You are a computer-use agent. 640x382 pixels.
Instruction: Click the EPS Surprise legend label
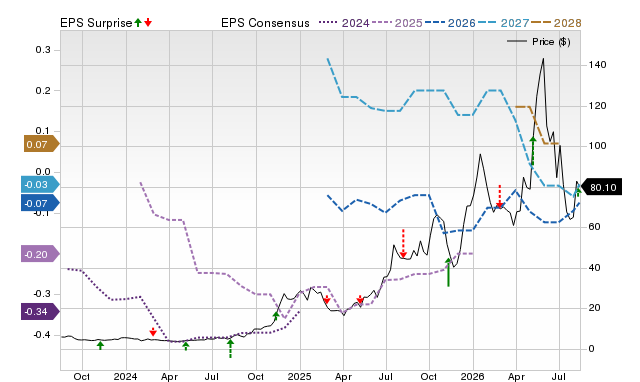pos(96,23)
